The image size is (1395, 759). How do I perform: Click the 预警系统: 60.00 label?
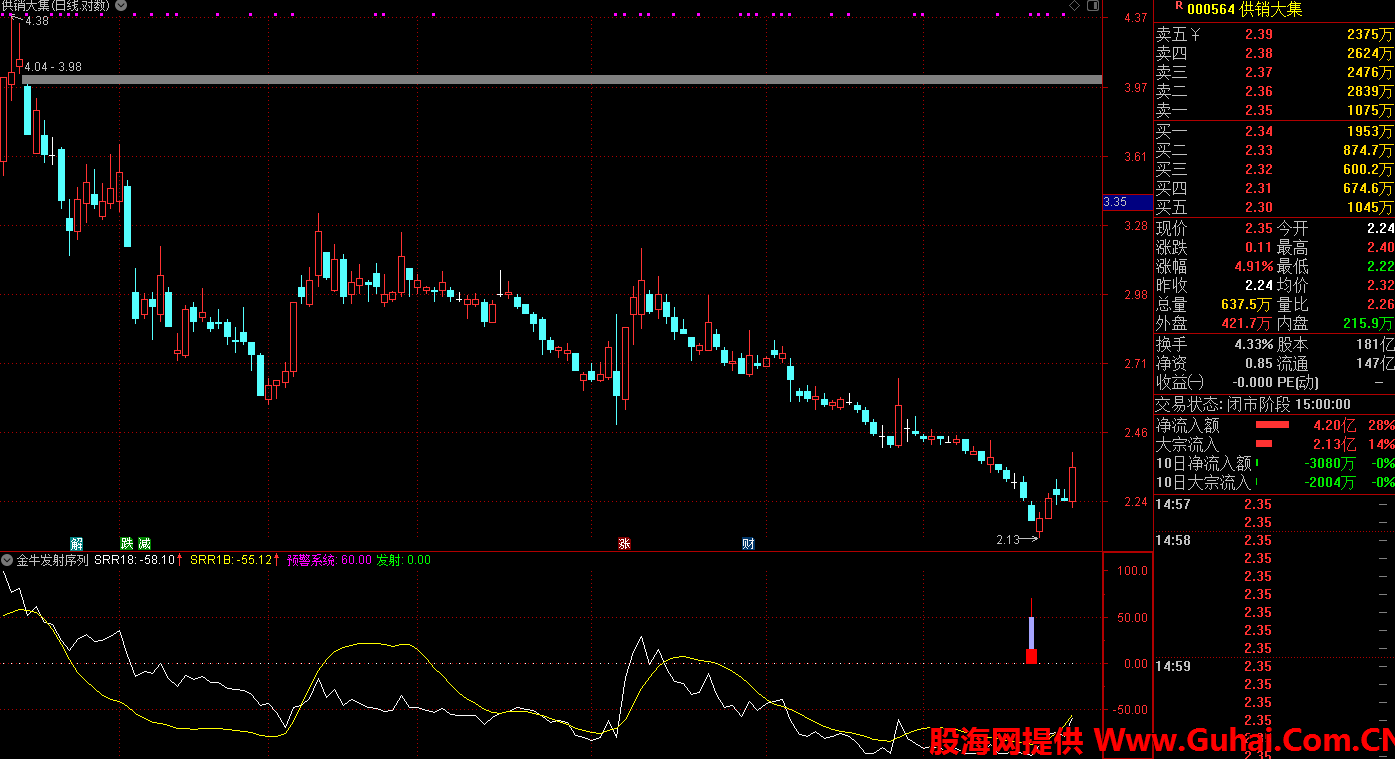pos(329,560)
